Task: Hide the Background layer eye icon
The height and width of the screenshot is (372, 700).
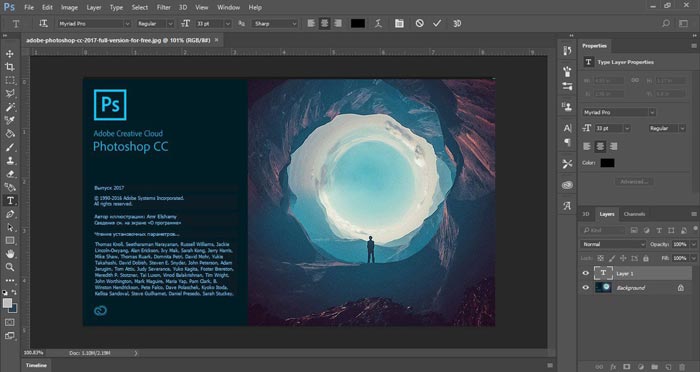Action: click(x=586, y=288)
